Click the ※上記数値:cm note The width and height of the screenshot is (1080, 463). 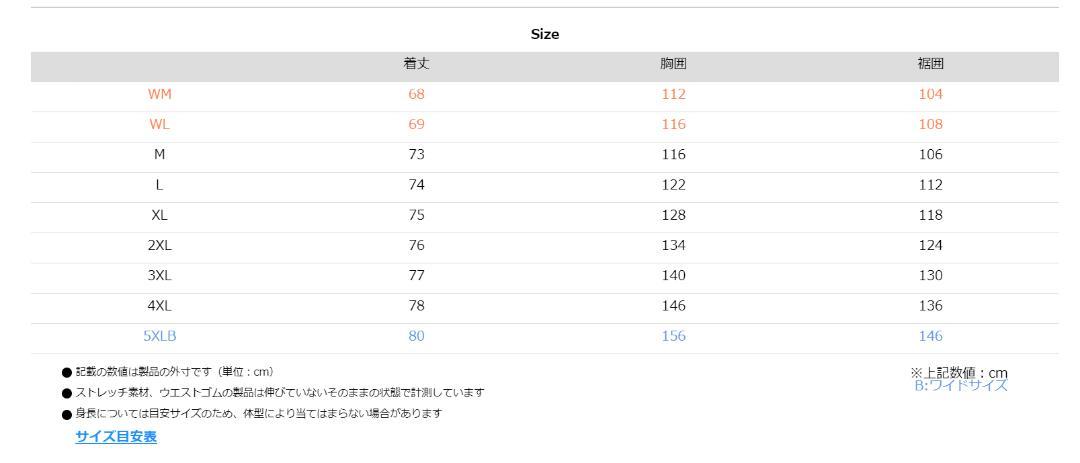pos(959,373)
